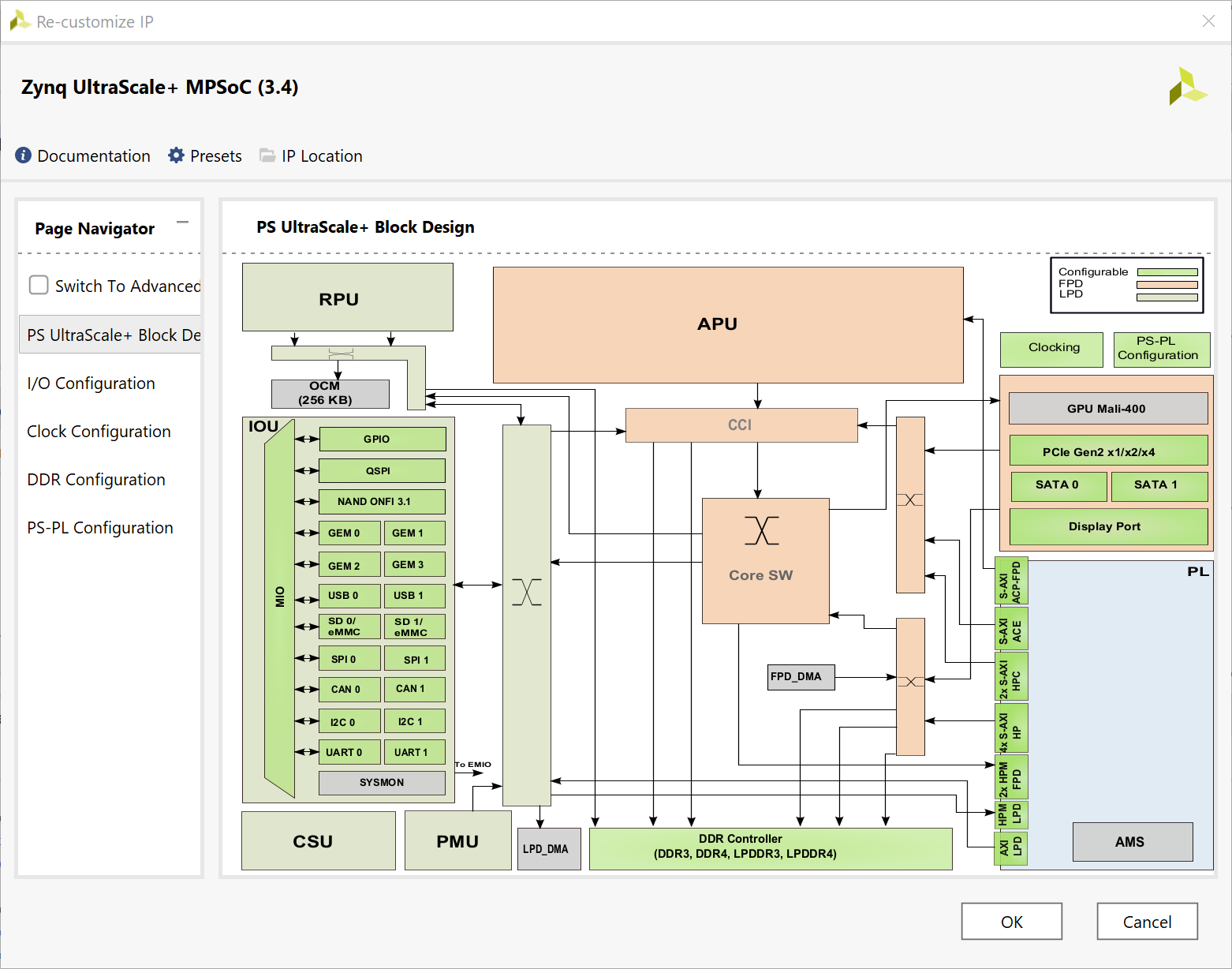Collapse the Page Navigator panel
The width and height of the screenshot is (1232, 969).
tap(183, 223)
